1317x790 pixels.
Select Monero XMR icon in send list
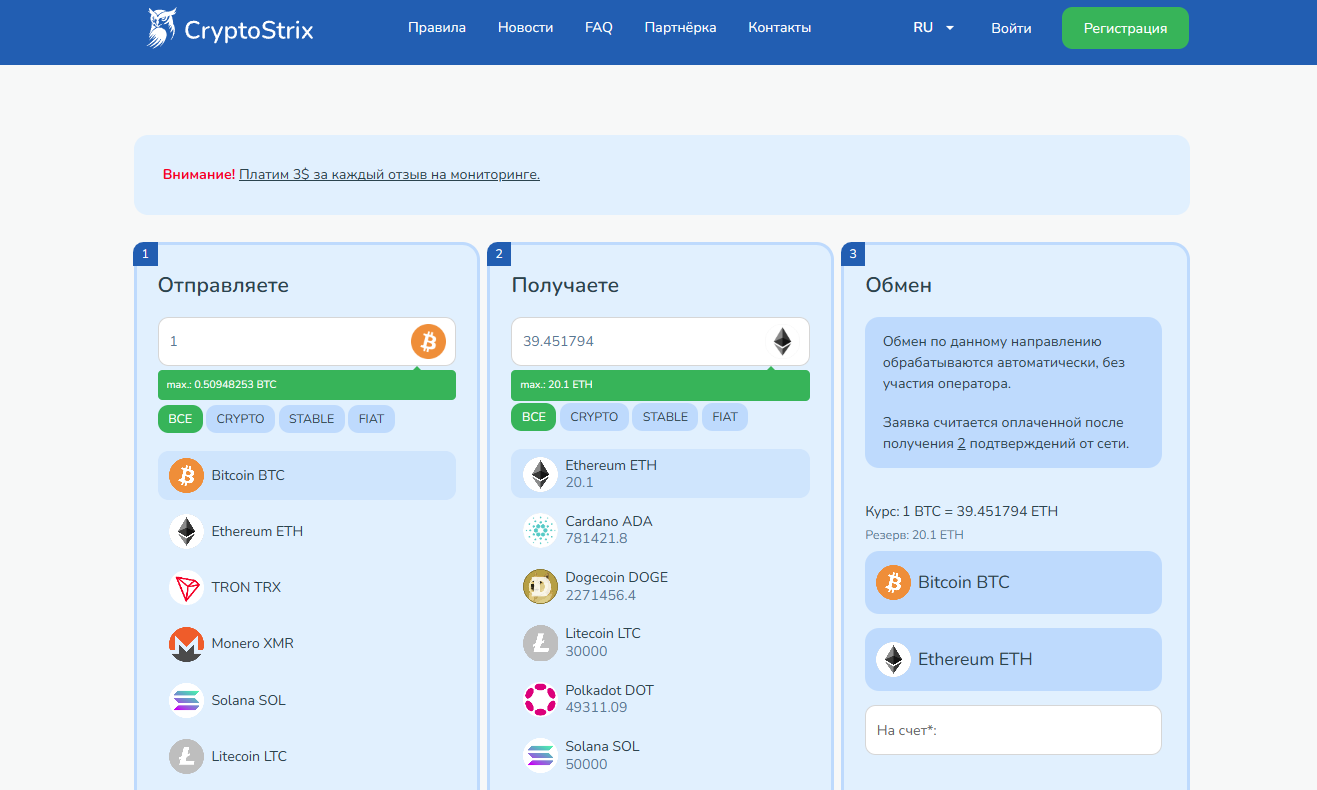186,644
